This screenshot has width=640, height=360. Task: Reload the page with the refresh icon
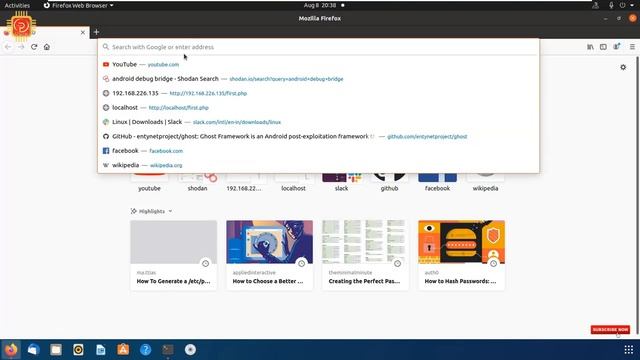point(34,47)
